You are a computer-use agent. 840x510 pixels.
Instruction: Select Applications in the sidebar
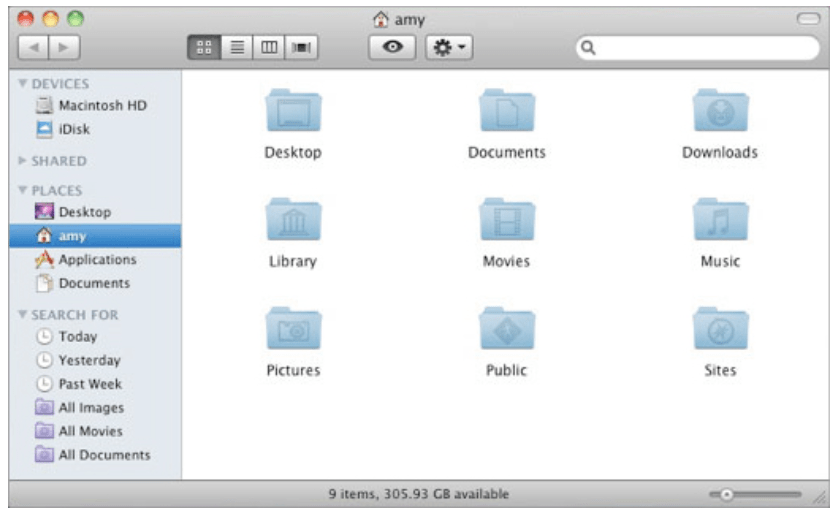(97, 260)
